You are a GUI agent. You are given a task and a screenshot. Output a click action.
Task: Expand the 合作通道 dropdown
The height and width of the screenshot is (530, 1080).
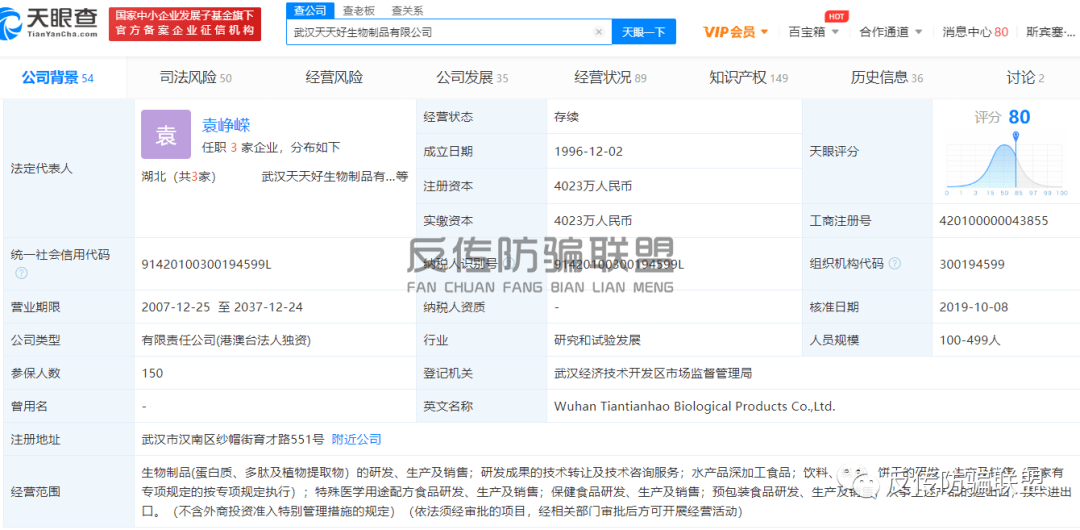[890, 32]
